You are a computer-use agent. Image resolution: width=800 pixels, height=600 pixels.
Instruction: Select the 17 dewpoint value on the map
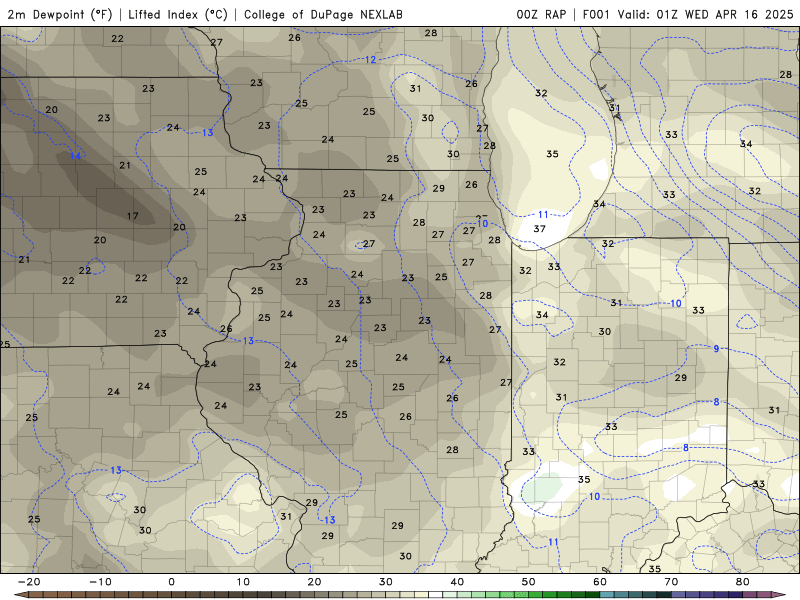click(x=133, y=216)
